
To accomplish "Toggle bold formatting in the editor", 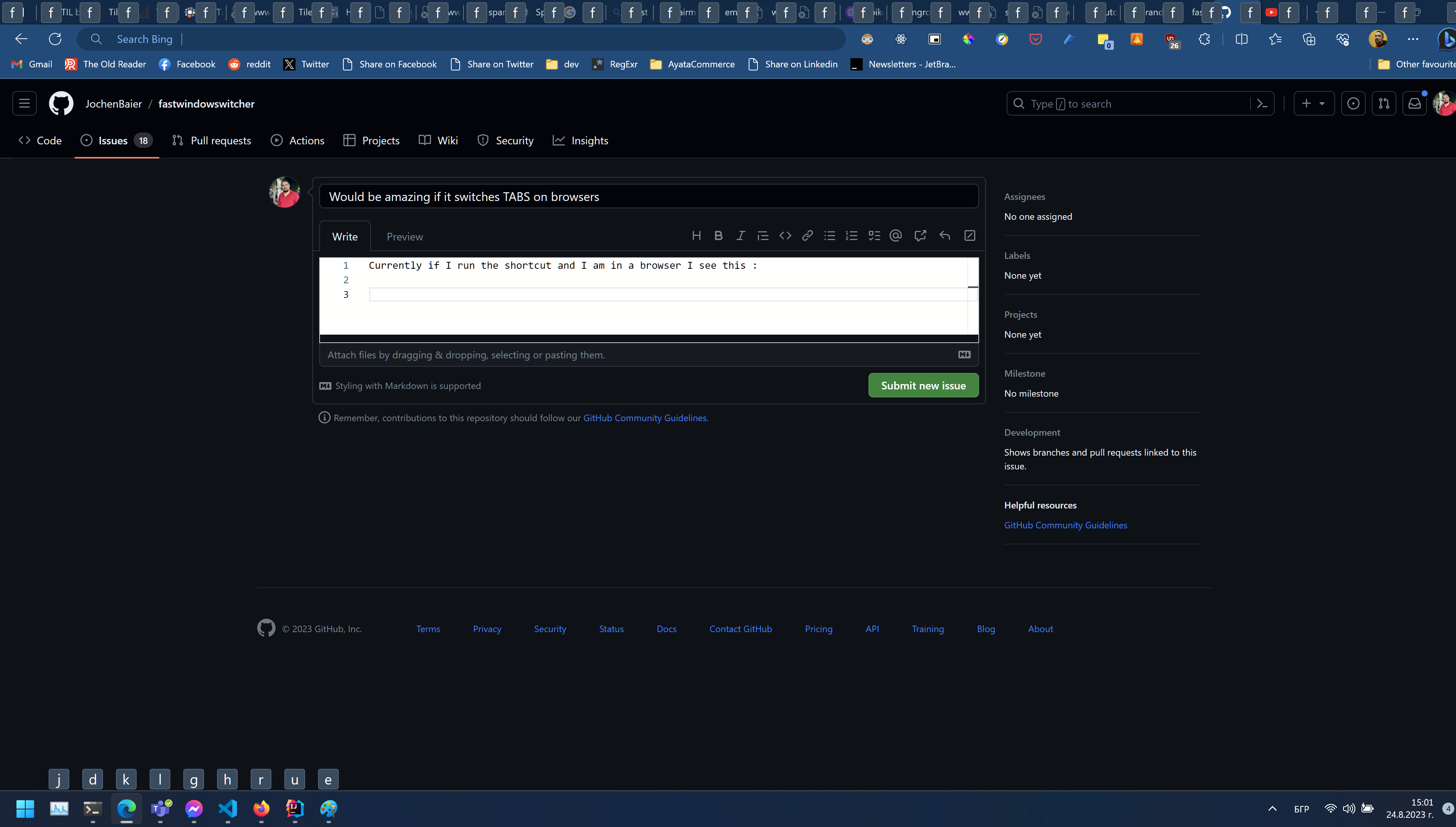I will (x=718, y=235).
